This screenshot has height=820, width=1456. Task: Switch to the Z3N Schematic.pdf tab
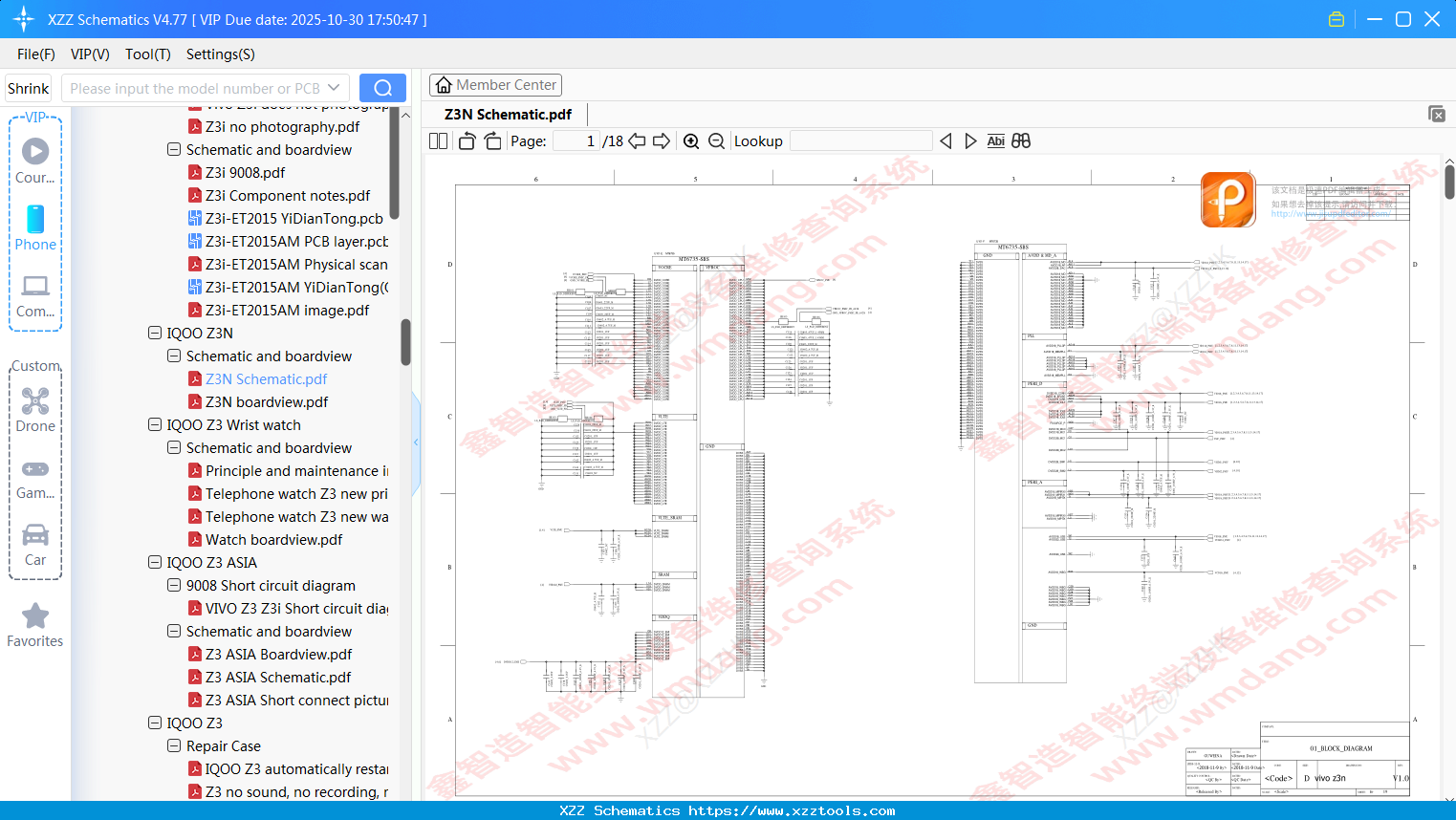coord(507,114)
